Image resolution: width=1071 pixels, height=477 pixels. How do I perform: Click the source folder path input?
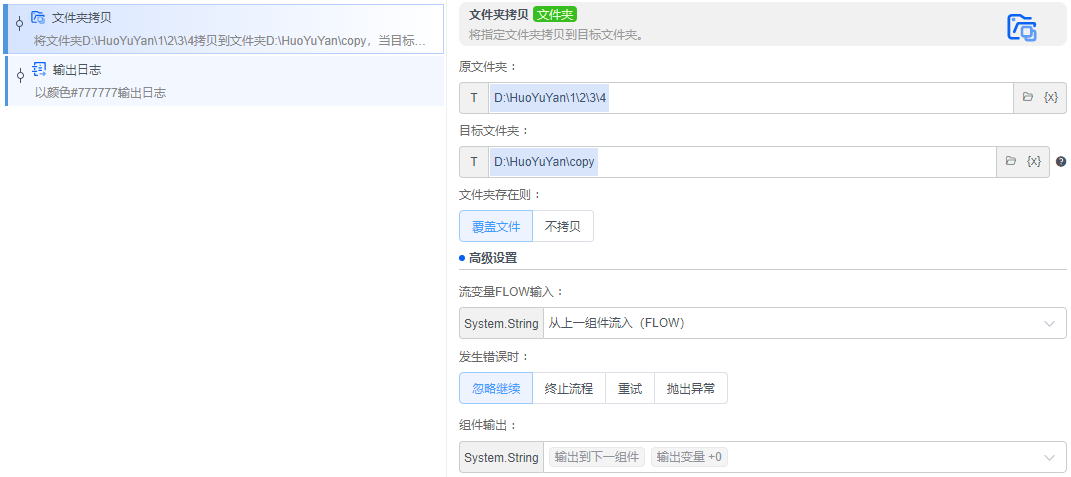(750, 98)
